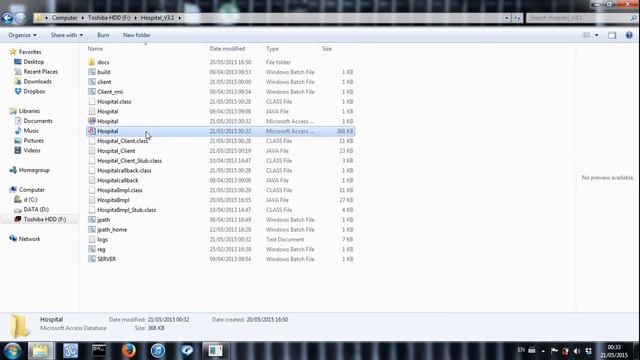This screenshot has height=360, width=640.
Task: Select Hospitalcallback.class file
Action: [124, 170]
